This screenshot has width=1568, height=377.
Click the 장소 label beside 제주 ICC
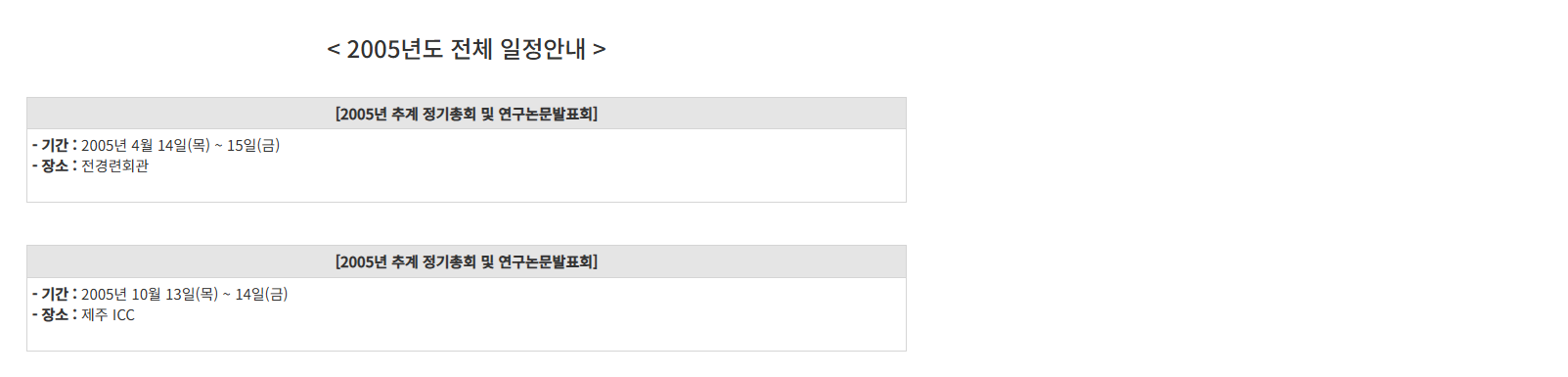(55, 314)
